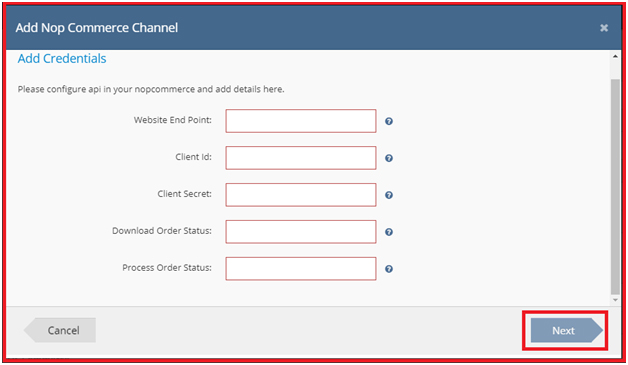Click the 'Please configure api' instruction text
628x365 pixels.
pyautogui.click(x=151, y=89)
